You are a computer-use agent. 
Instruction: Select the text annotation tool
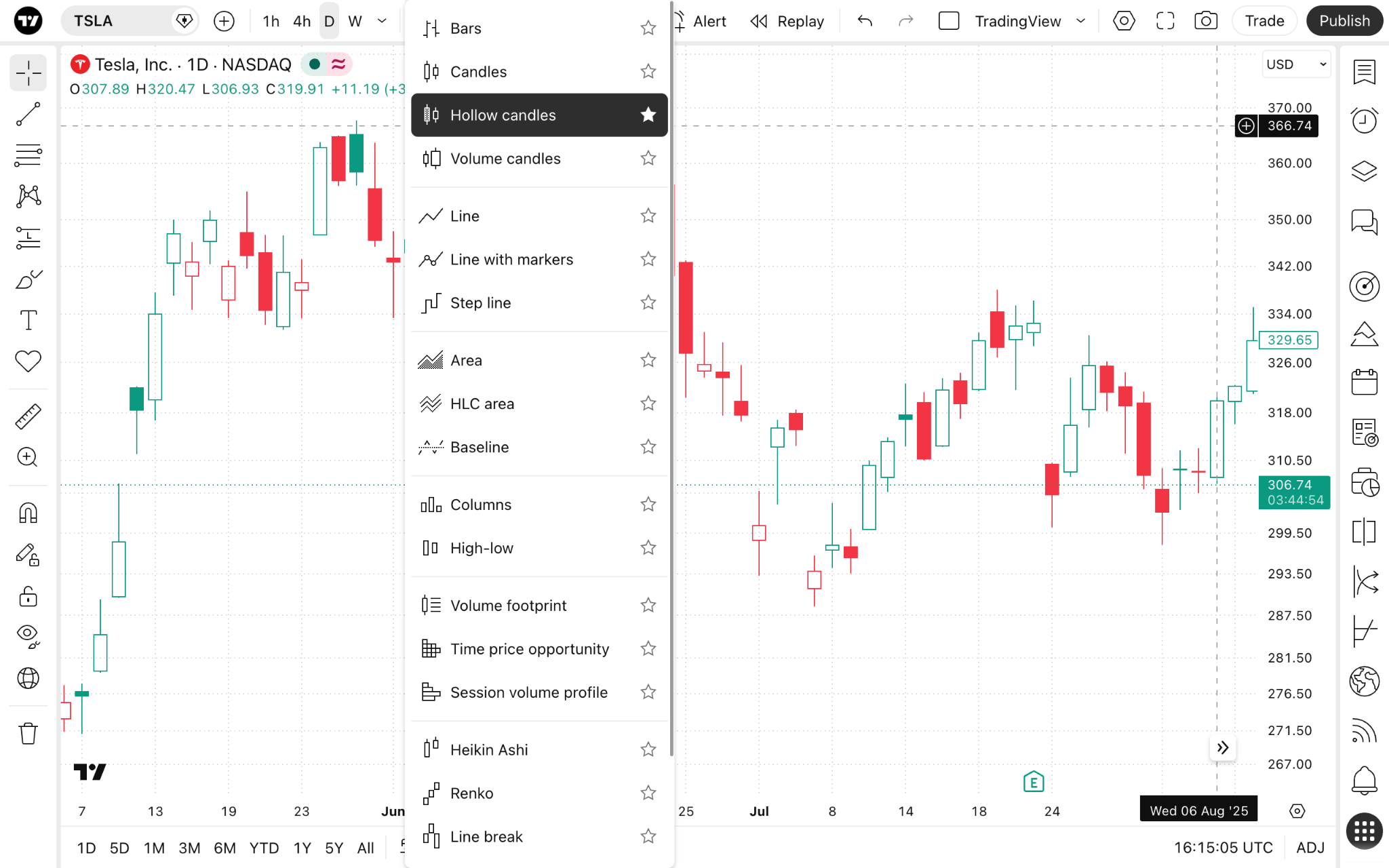pos(28,319)
